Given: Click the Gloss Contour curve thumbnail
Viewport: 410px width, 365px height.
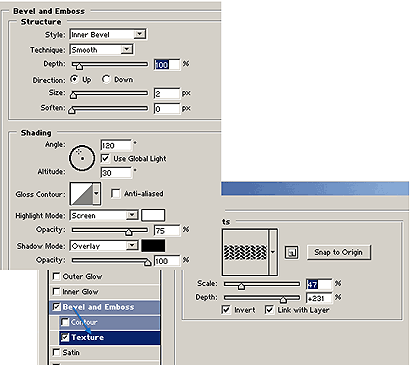Looking at the screenshot, I should [81, 194].
